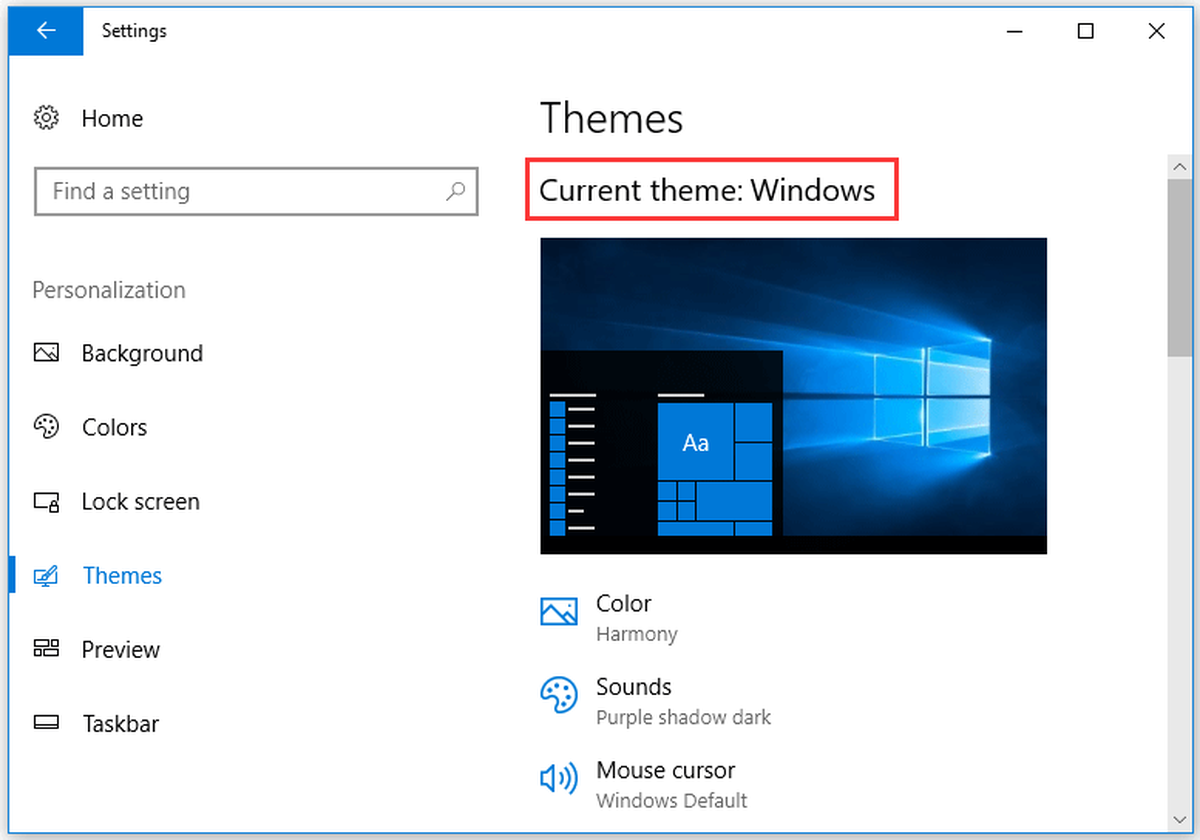Click the scrollbar up arrow
The width and height of the screenshot is (1200, 840).
[1180, 167]
